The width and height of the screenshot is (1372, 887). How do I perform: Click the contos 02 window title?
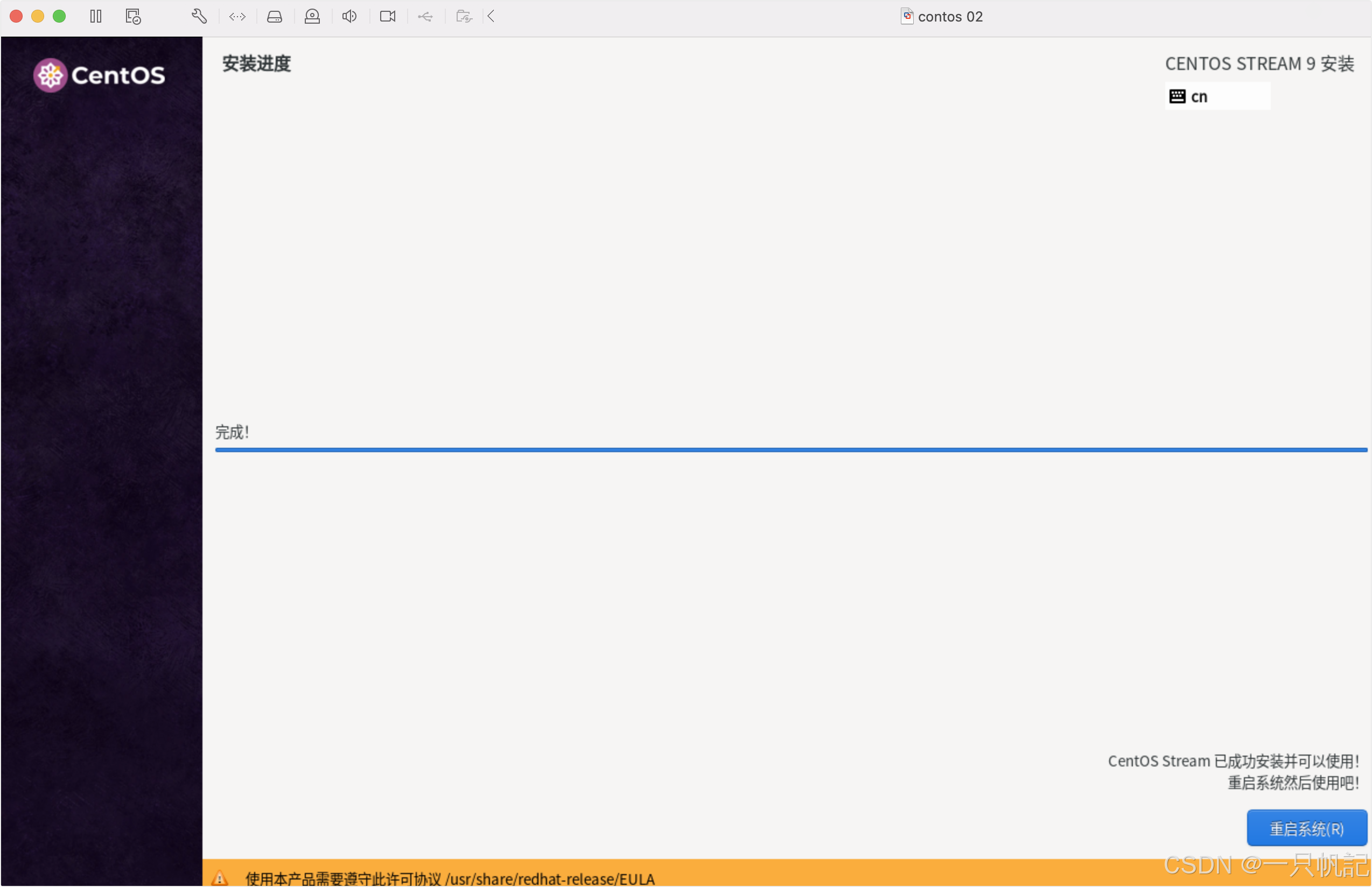[950, 17]
